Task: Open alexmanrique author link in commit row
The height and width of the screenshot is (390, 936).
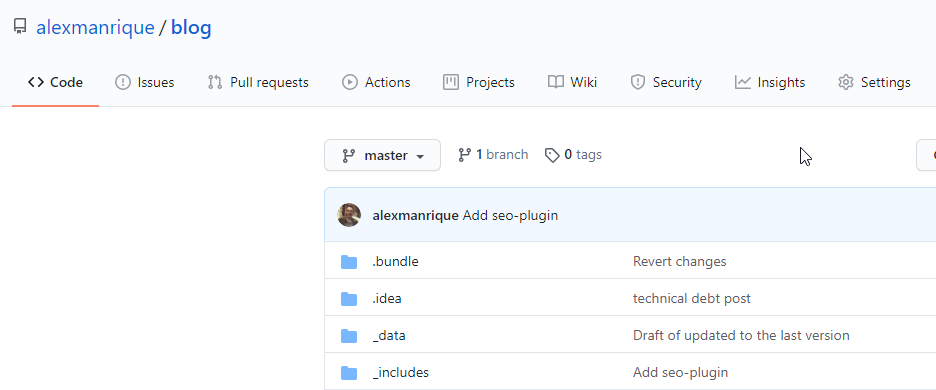Action: 415,215
